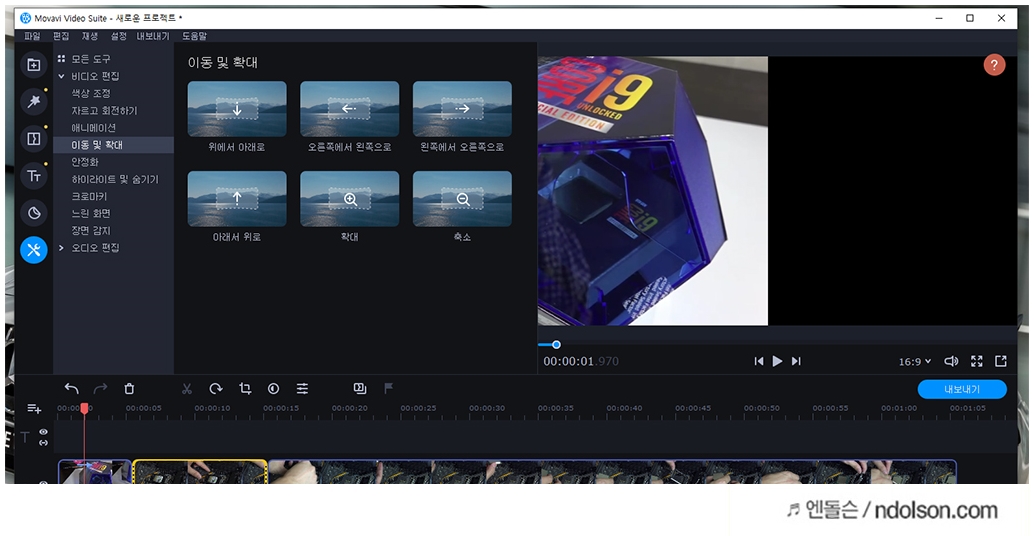
Task: Choose 왼쪽에서 오른쪽으로 pan preset
Action: pos(462,109)
